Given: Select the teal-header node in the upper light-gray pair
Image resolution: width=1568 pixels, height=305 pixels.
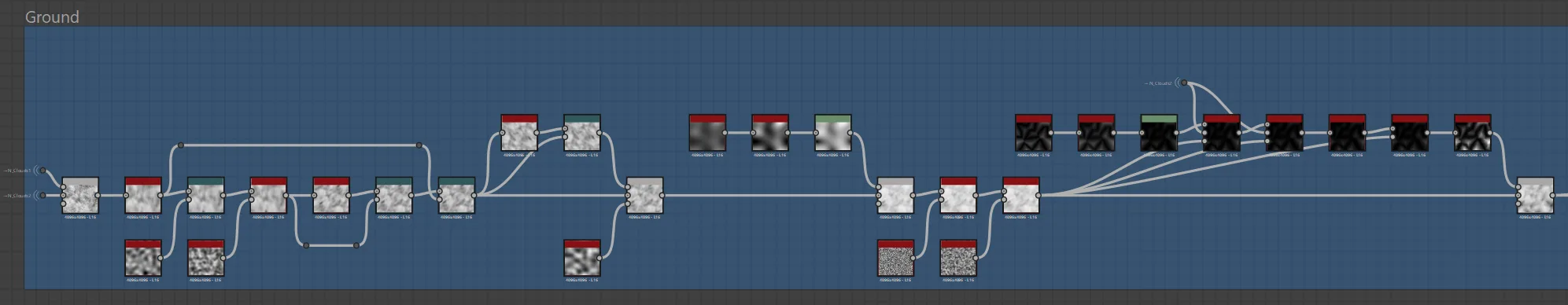Looking at the screenshot, I should pos(582,133).
